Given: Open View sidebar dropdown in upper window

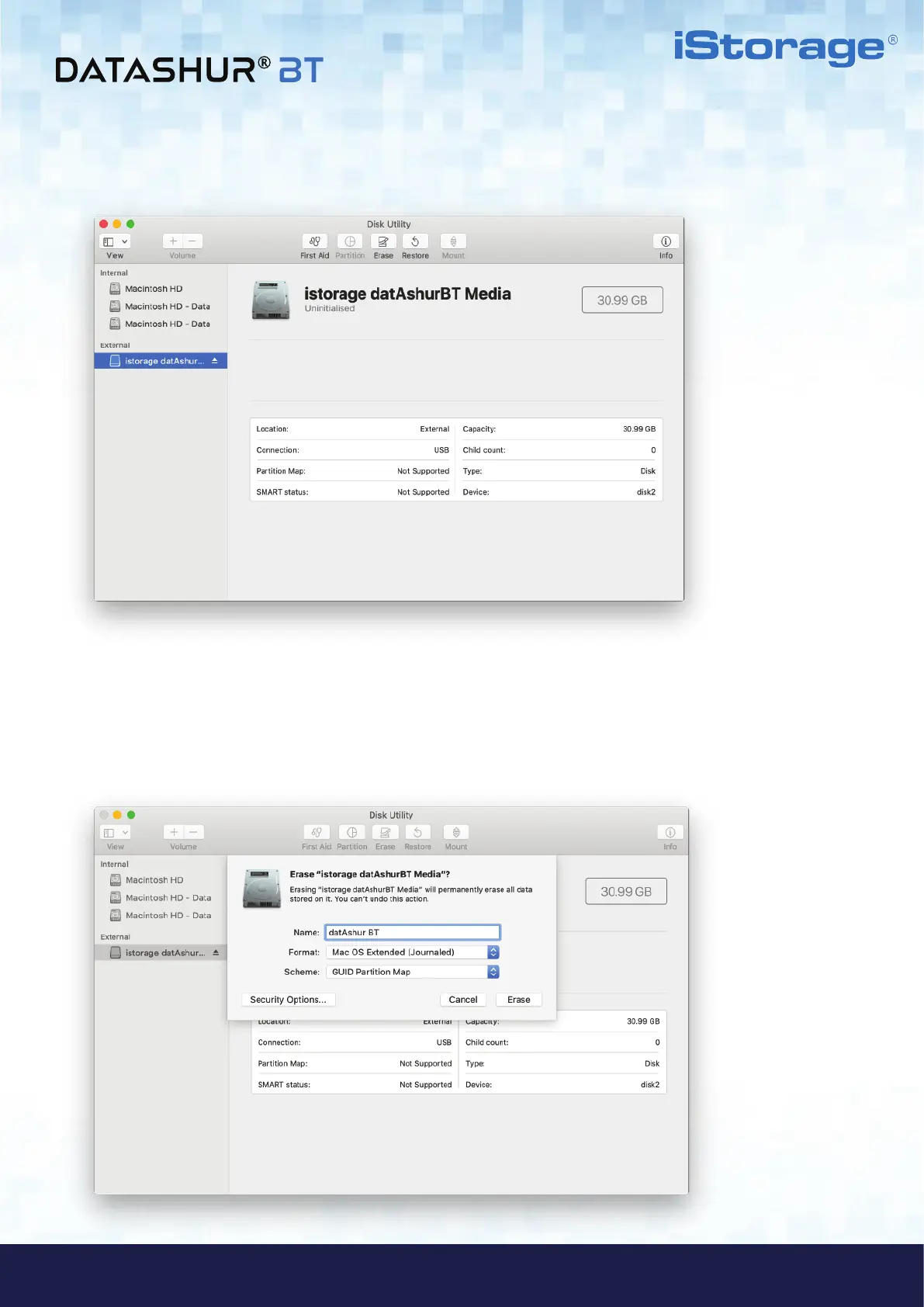Looking at the screenshot, I should [x=115, y=241].
